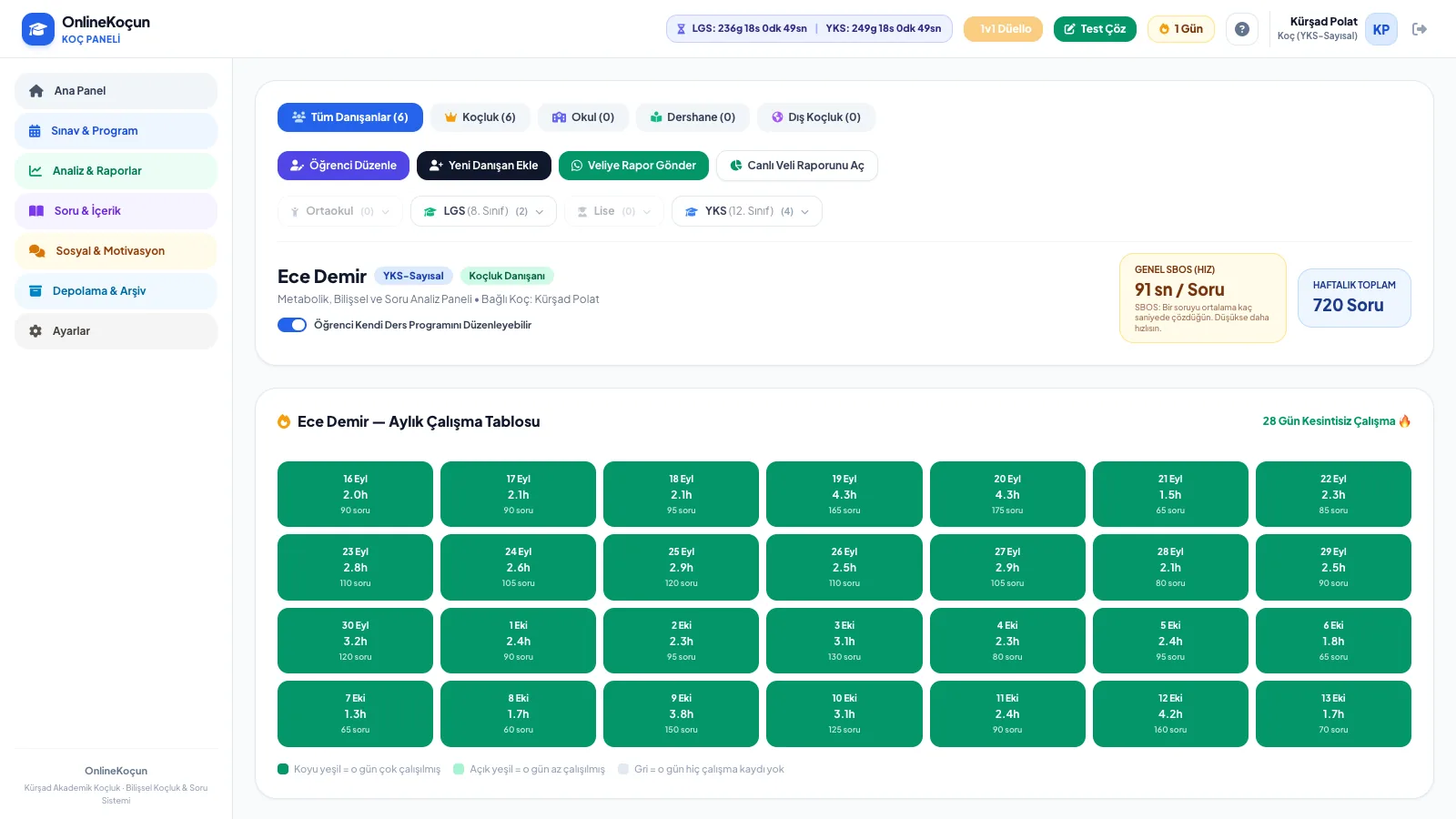Click the book icon beside Soru & İçerik
The width and height of the screenshot is (1456, 819).
pyautogui.click(x=36, y=211)
